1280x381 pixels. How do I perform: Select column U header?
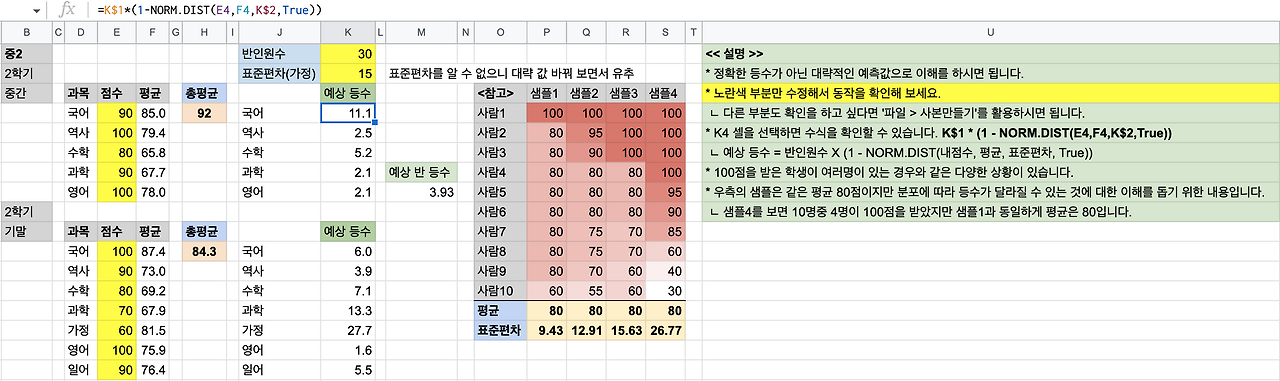point(990,33)
